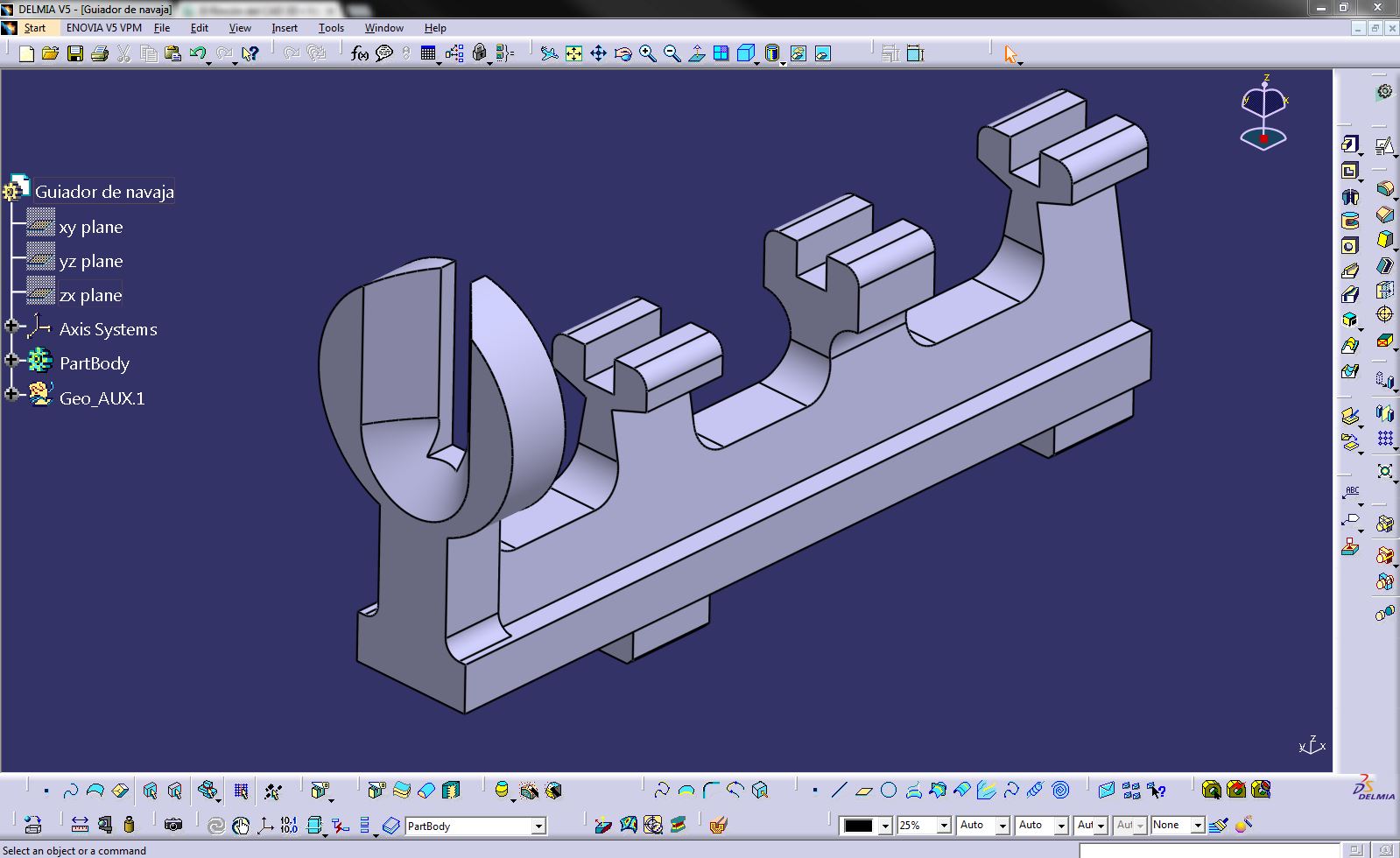Expand the PartBody tree node
This screenshot has height=858, width=1400.
tap(11, 360)
